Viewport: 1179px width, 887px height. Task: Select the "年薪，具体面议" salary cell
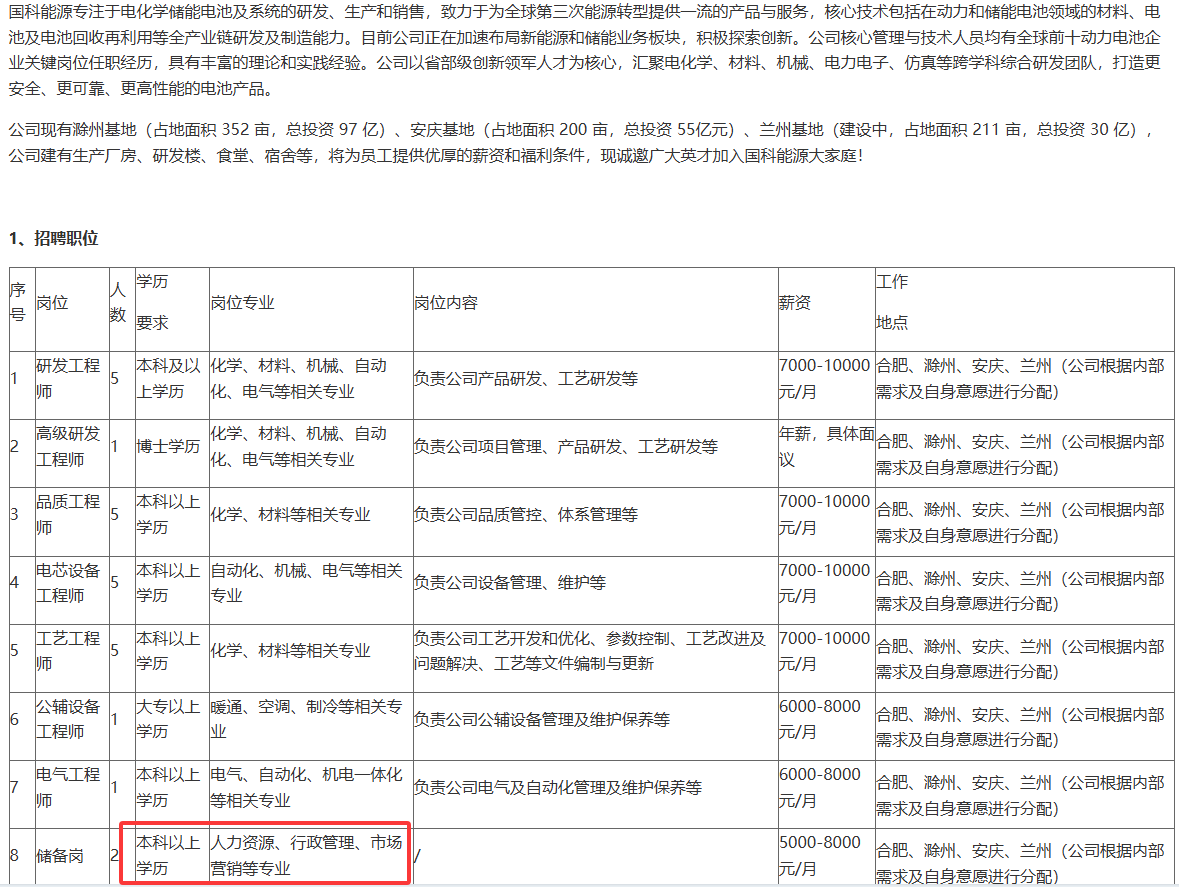pyautogui.click(x=826, y=447)
